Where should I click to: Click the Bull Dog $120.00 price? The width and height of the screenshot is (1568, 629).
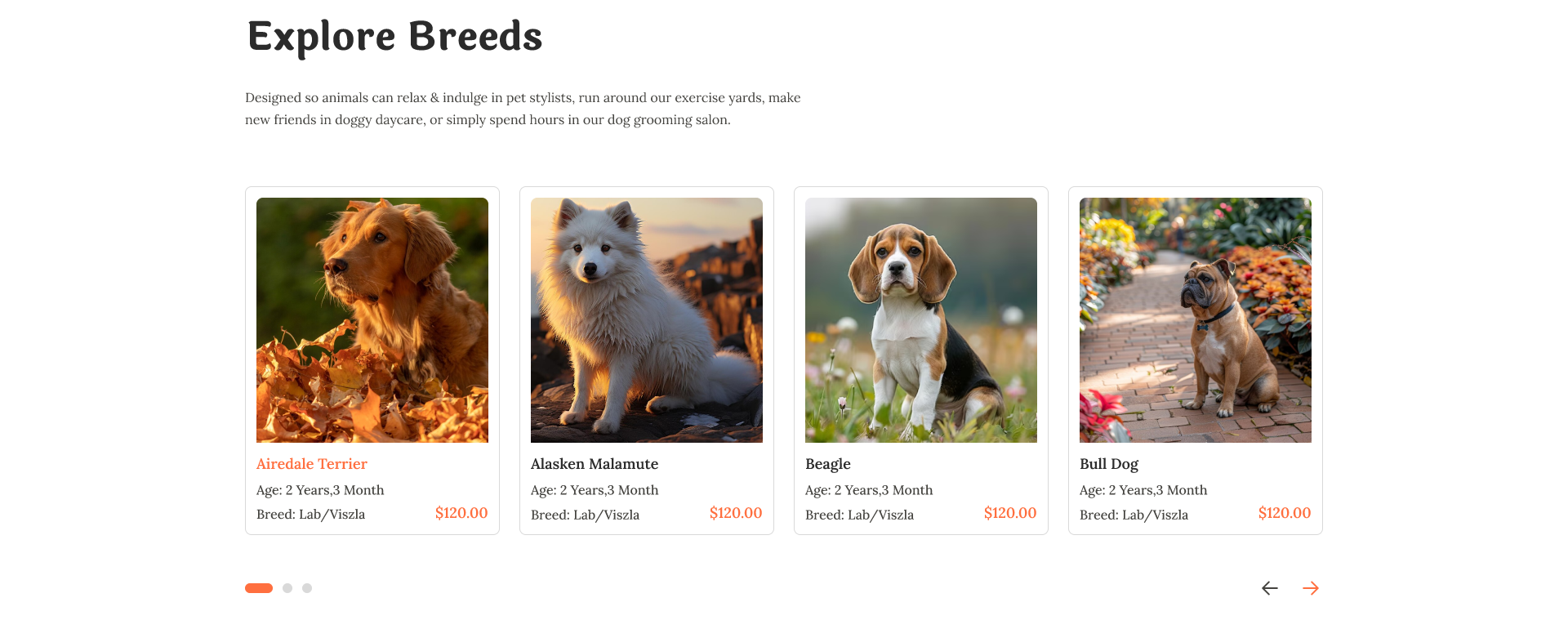pos(1285,513)
